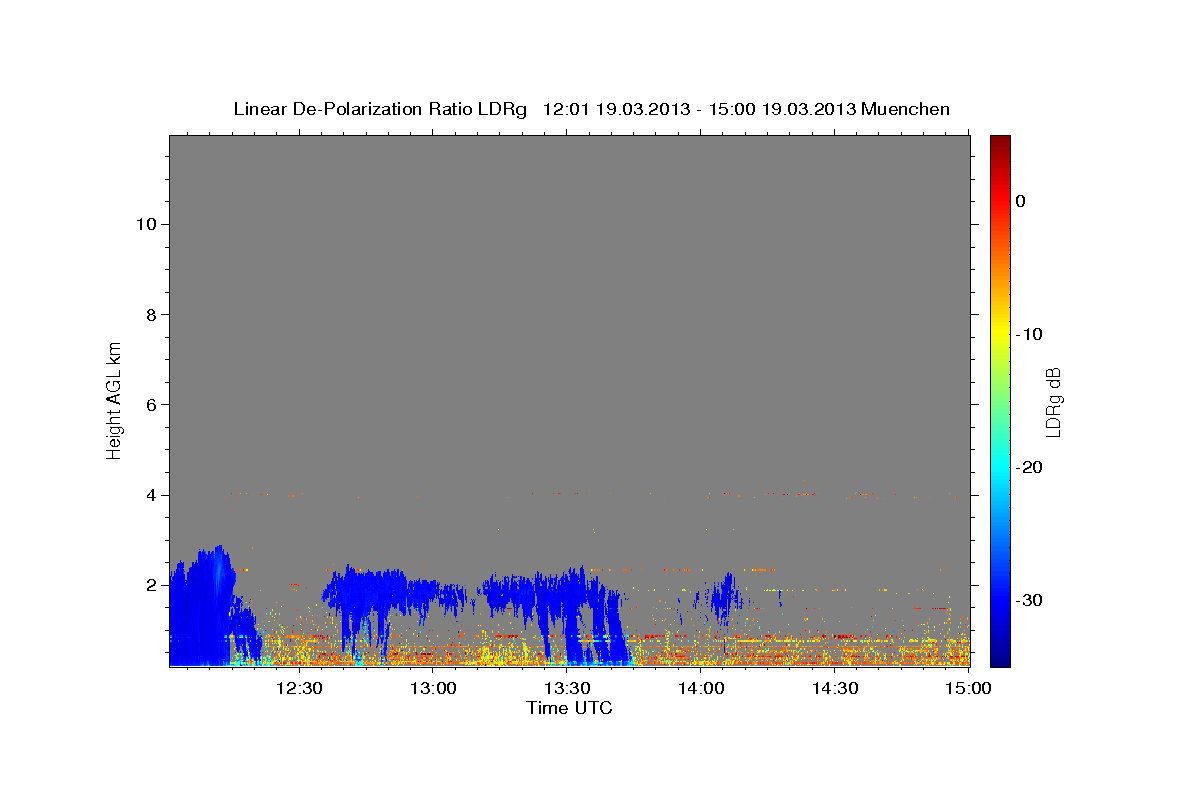Click the height label 6
Image resolution: width=1200 pixels, height=800 pixels.
click(x=151, y=404)
